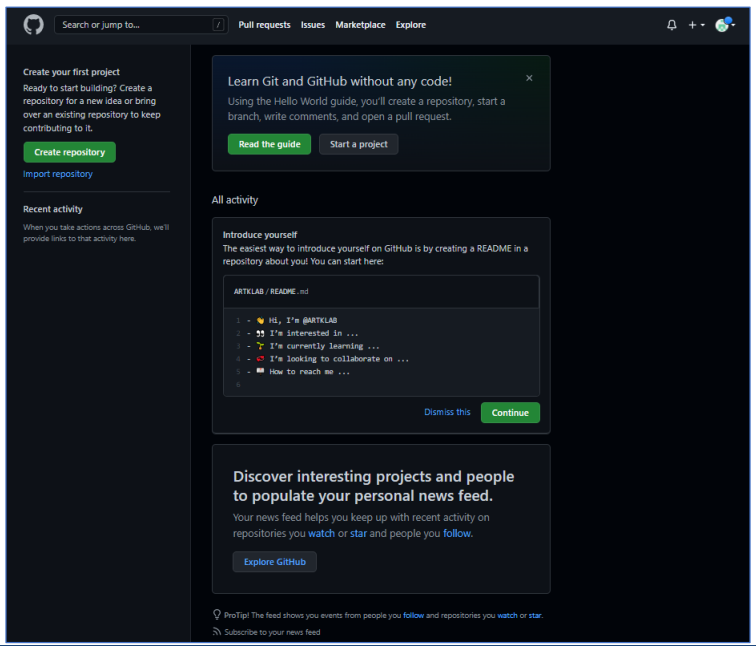The width and height of the screenshot is (756, 646).
Task: Click the Start a project button
Action: pos(359,144)
